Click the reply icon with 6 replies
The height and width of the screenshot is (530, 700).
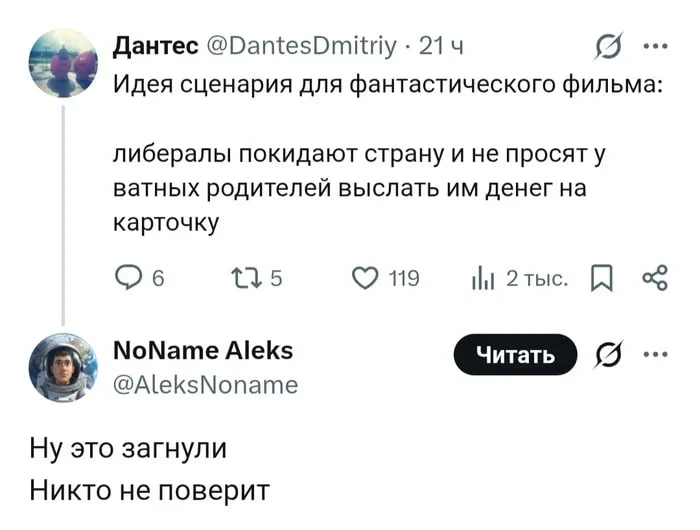pos(129,278)
